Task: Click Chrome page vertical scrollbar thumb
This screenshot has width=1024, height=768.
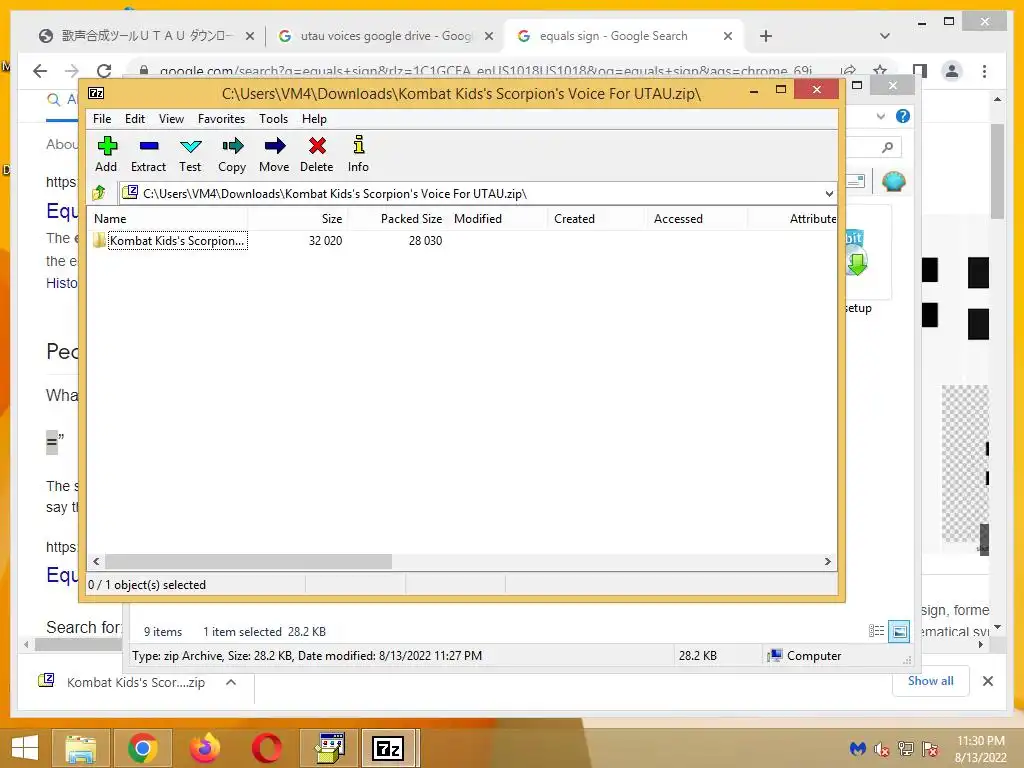Action: pyautogui.click(x=997, y=171)
